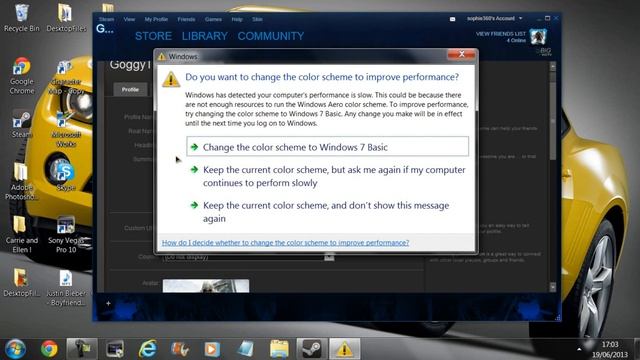The width and height of the screenshot is (640, 360).
Task: Go to the Steam COMMUNITY section
Action: 271,36
